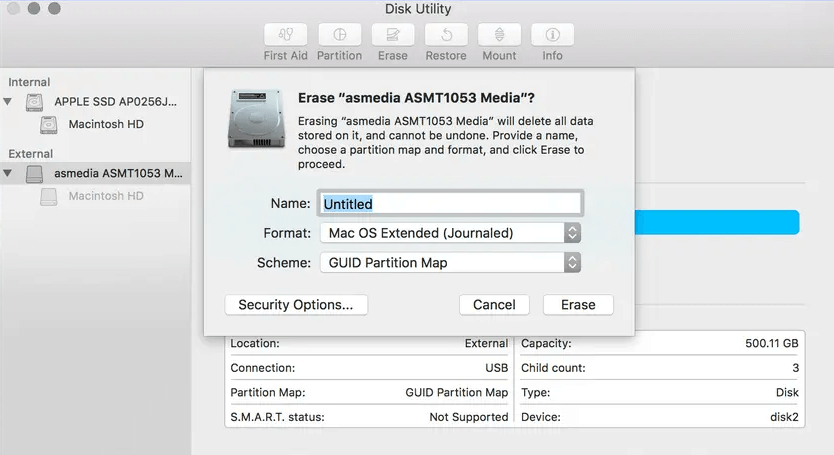Open the Format dropdown menu
Viewport: 834px width, 455px height.
click(450, 233)
